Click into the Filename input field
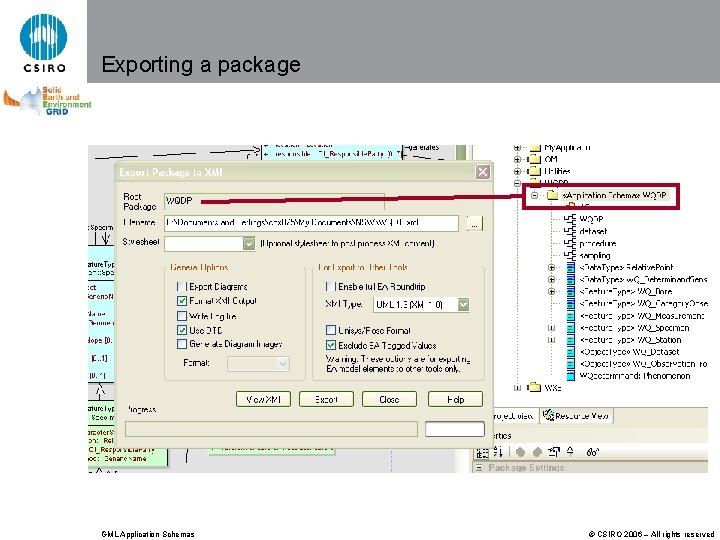The height and width of the screenshot is (540, 720). click(x=311, y=223)
